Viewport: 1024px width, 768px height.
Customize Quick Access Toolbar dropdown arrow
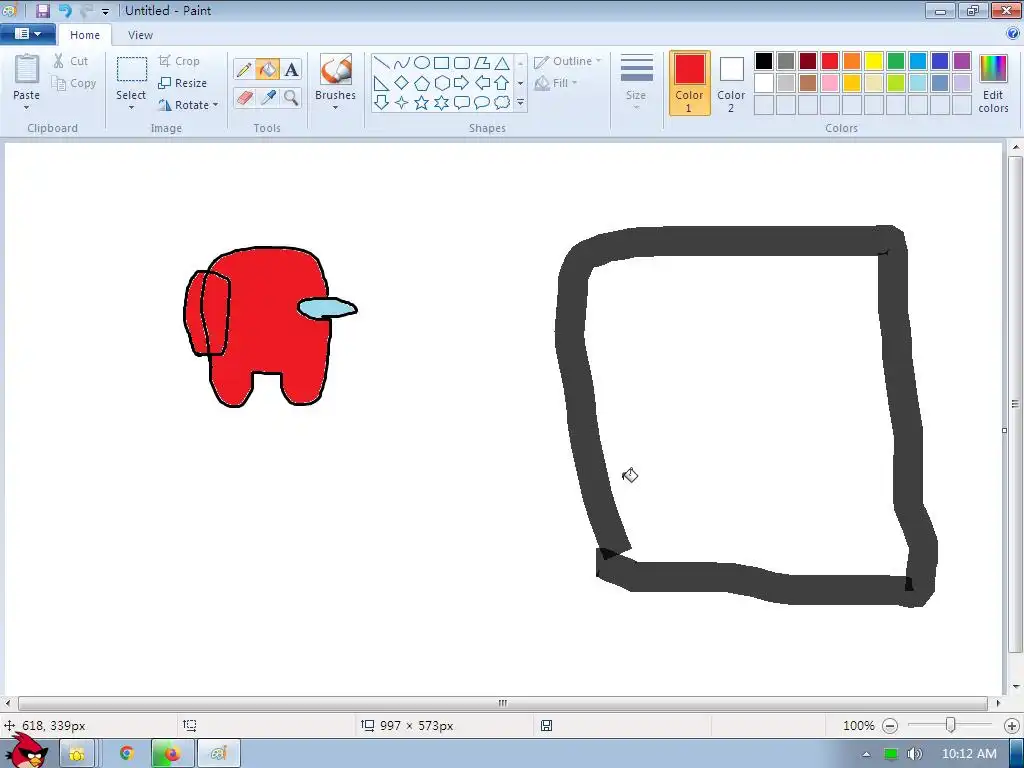[105, 11]
